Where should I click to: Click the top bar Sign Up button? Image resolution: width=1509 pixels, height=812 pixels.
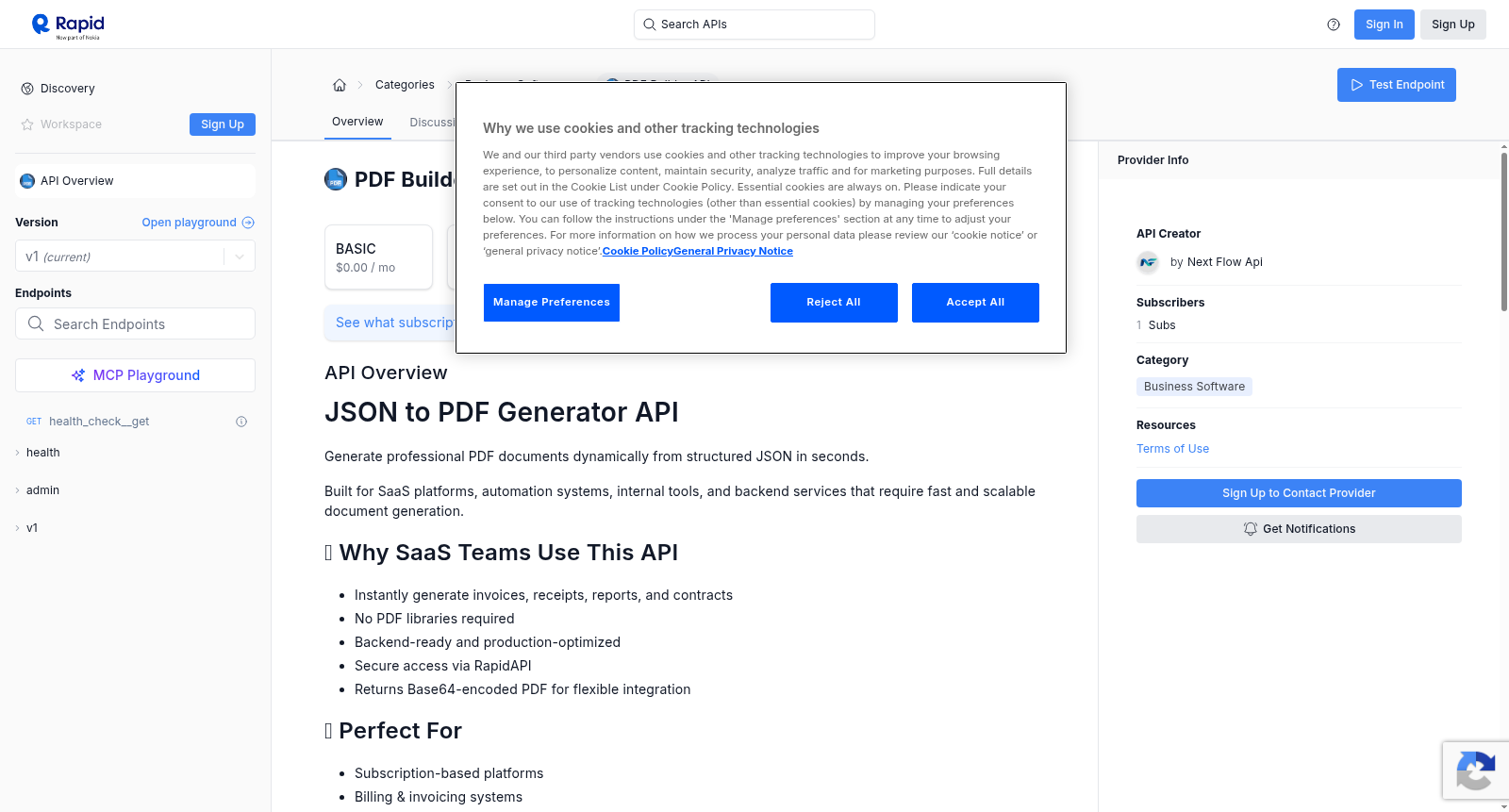point(1452,25)
